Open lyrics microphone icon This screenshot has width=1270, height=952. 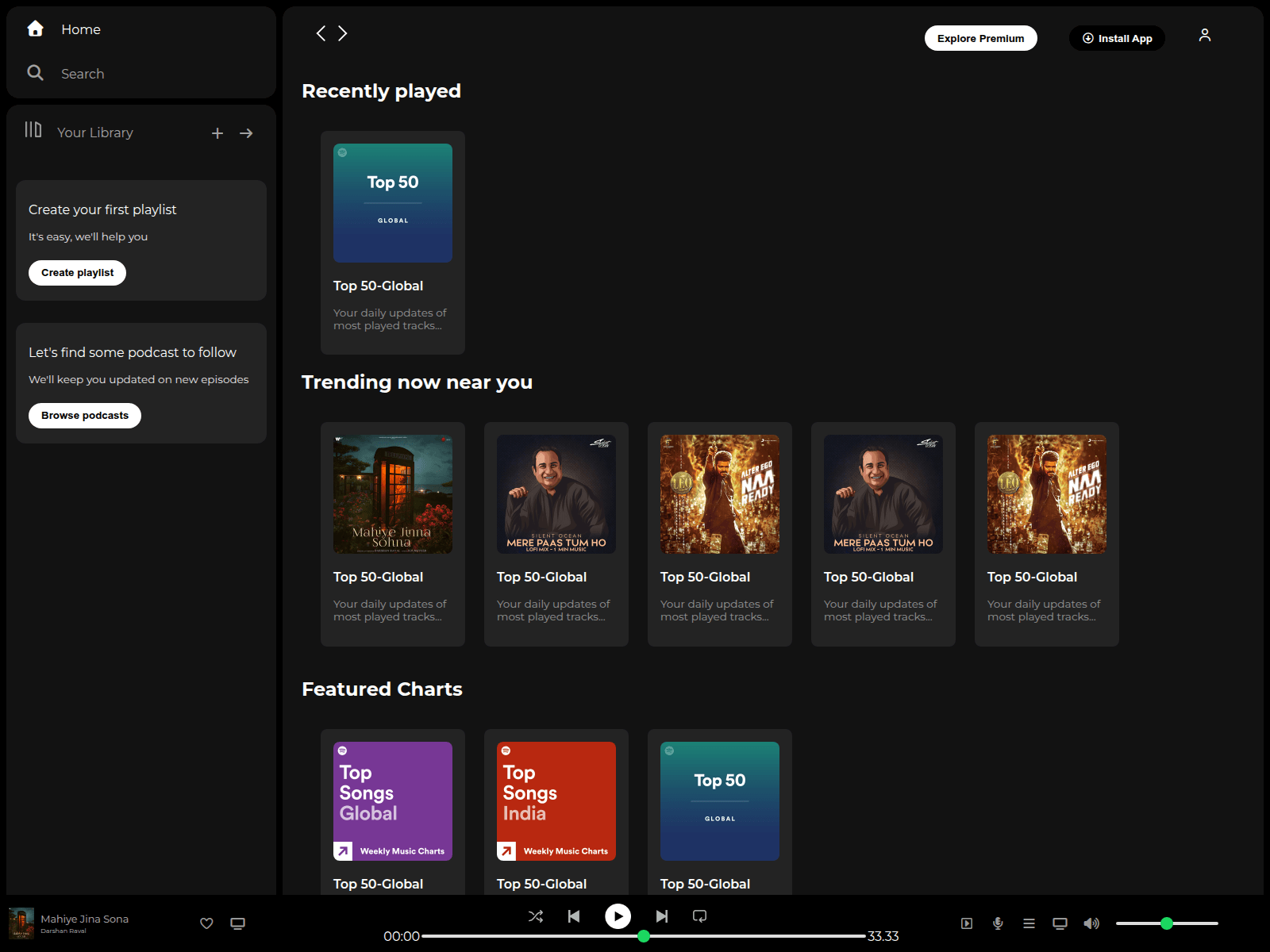pyautogui.click(x=998, y=923)
